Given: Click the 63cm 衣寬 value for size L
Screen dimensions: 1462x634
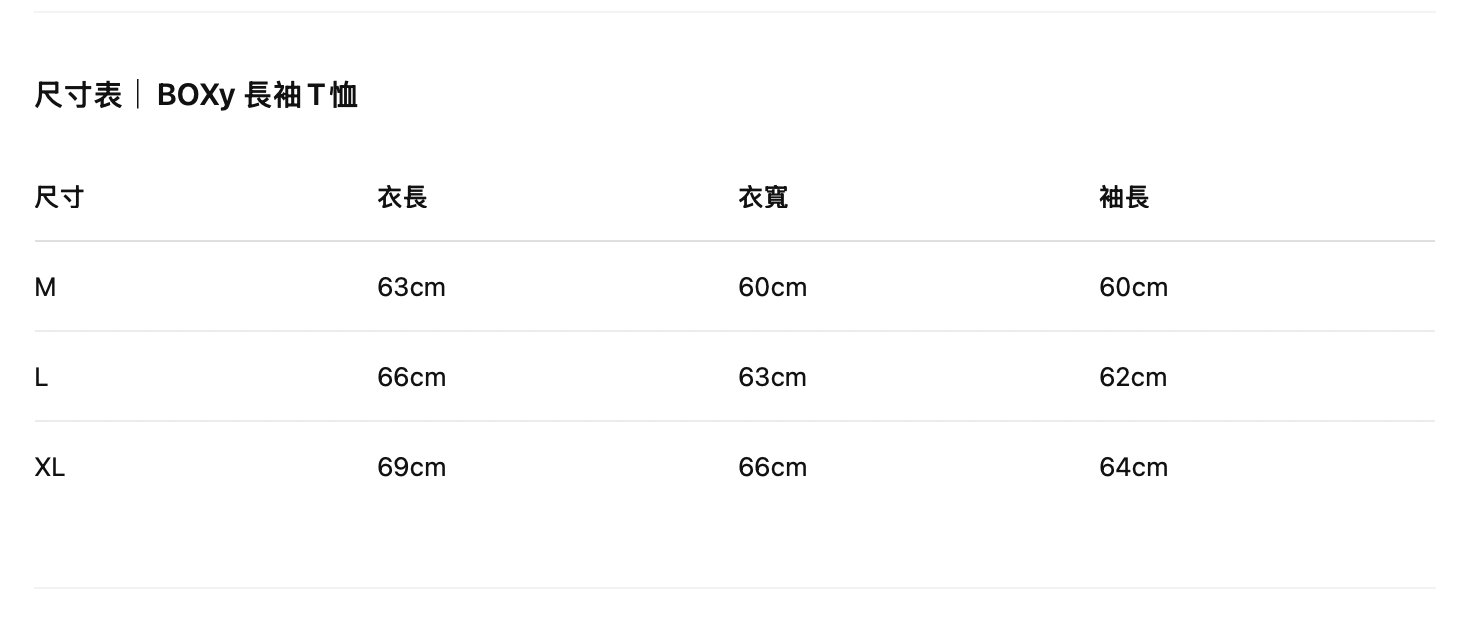Looking at the screenshot, I should click(772, 377).
